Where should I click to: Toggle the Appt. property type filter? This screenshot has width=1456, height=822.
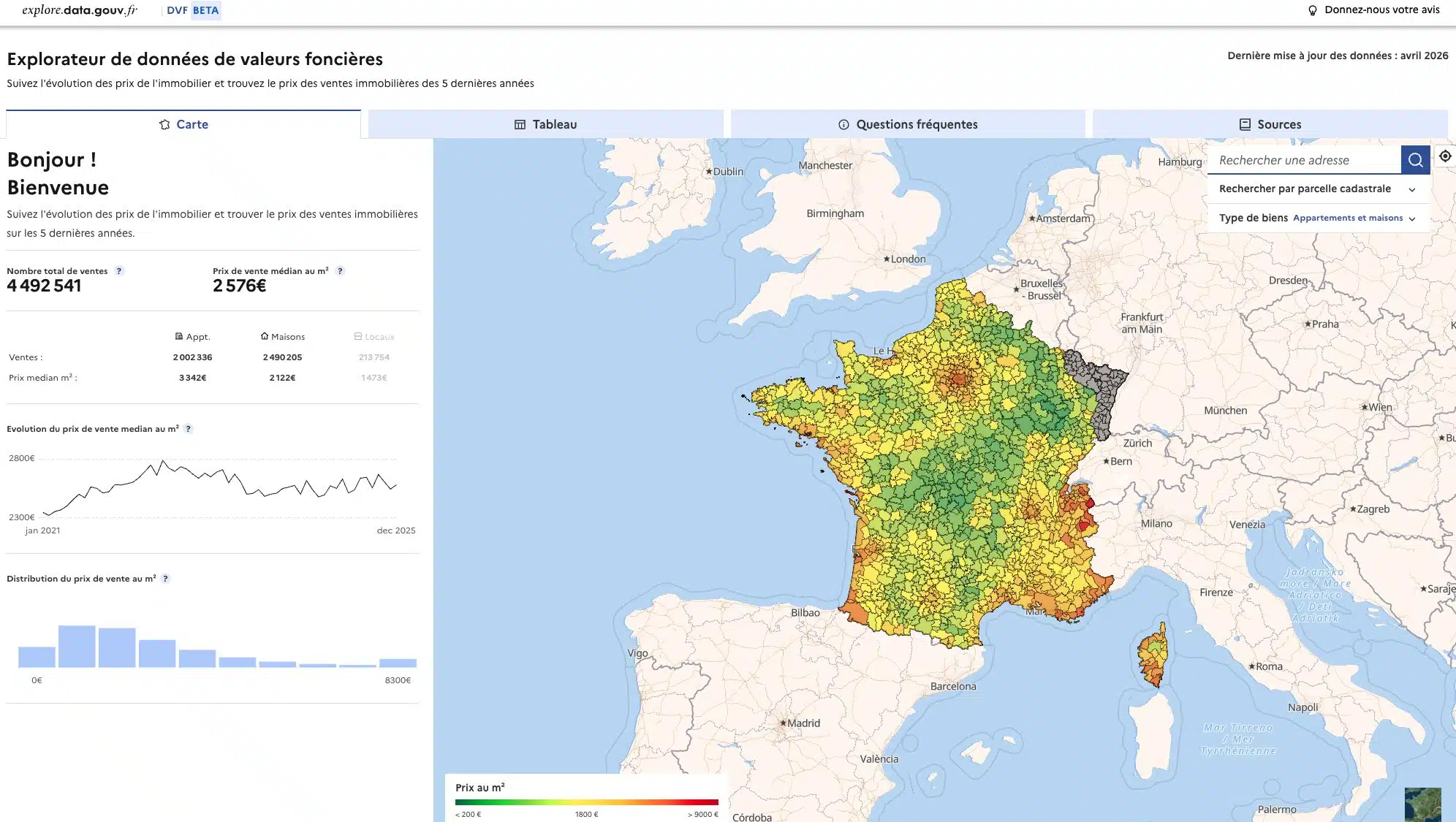(193, 337)
